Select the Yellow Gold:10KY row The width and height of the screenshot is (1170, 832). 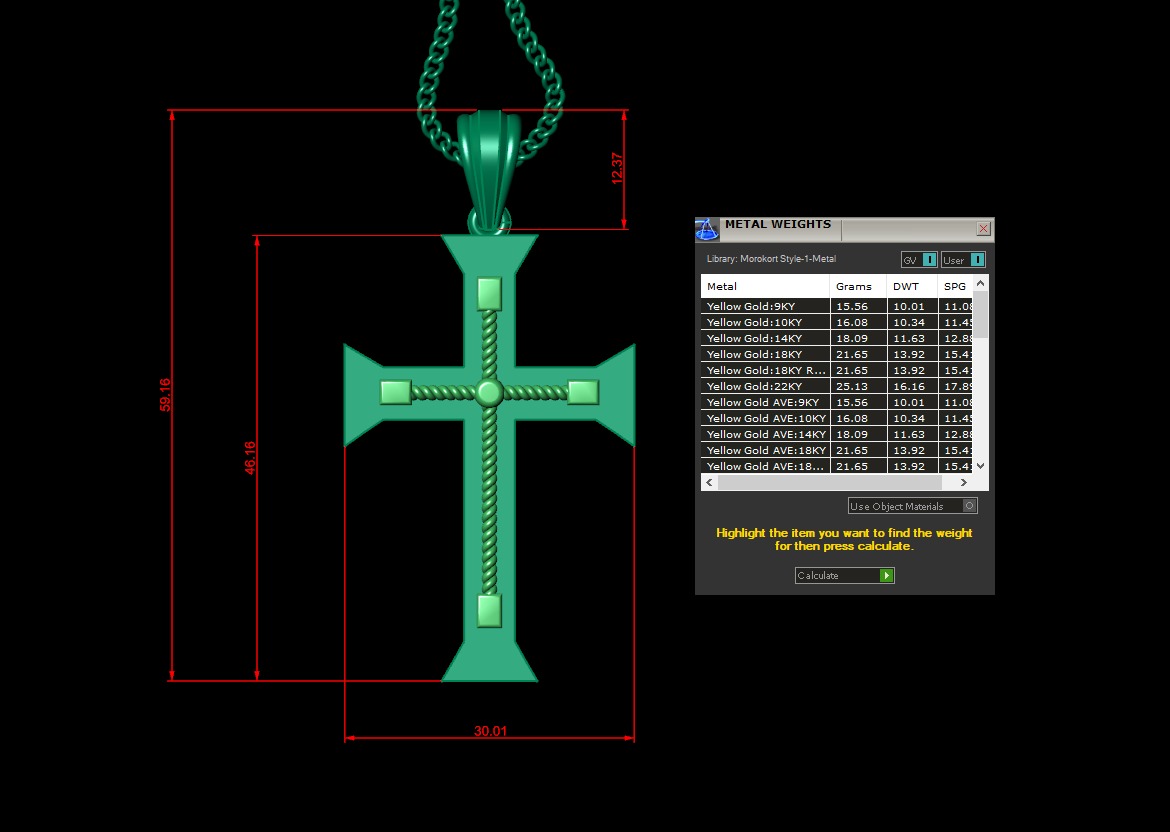[x=836, y=322]
